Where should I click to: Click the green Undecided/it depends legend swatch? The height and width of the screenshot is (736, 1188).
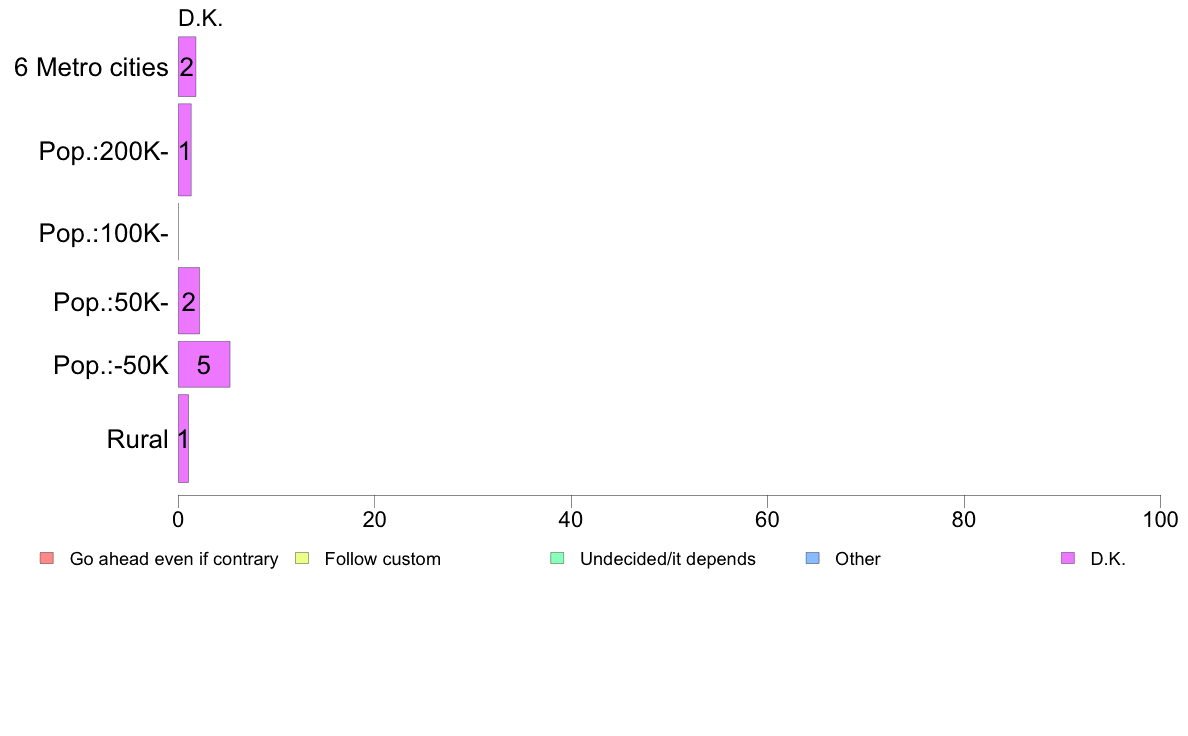pos(557,559)
